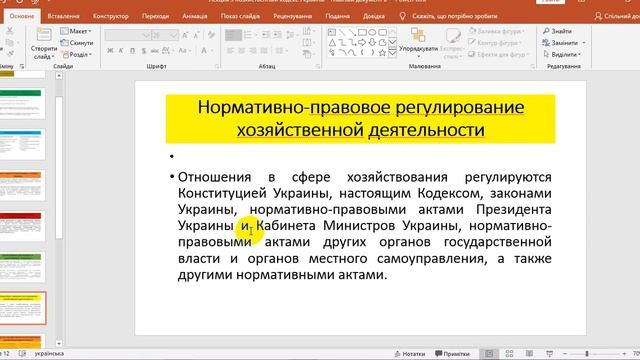Toggle italic К formatting
Screen dimensions: 640x360
121,51
